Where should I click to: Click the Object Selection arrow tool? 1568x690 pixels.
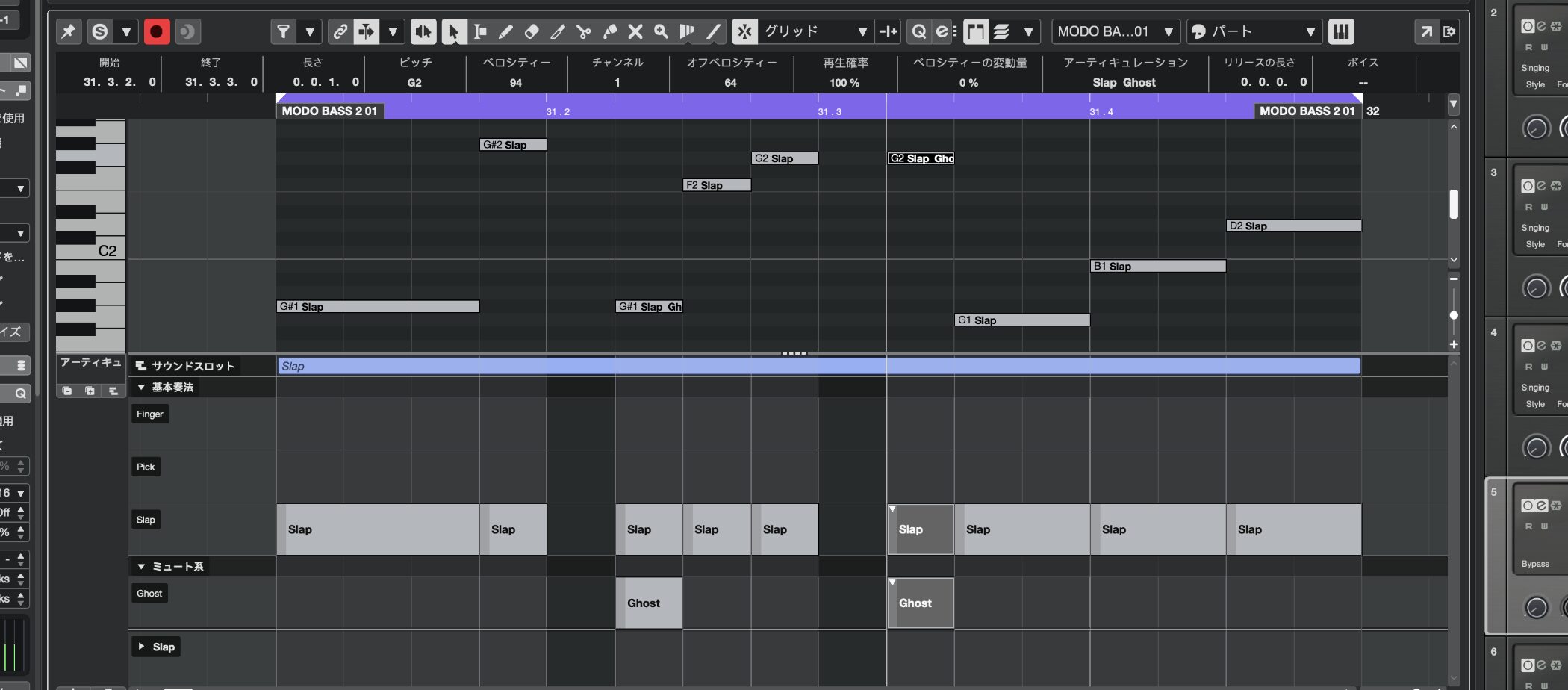(x=452, y=31)
